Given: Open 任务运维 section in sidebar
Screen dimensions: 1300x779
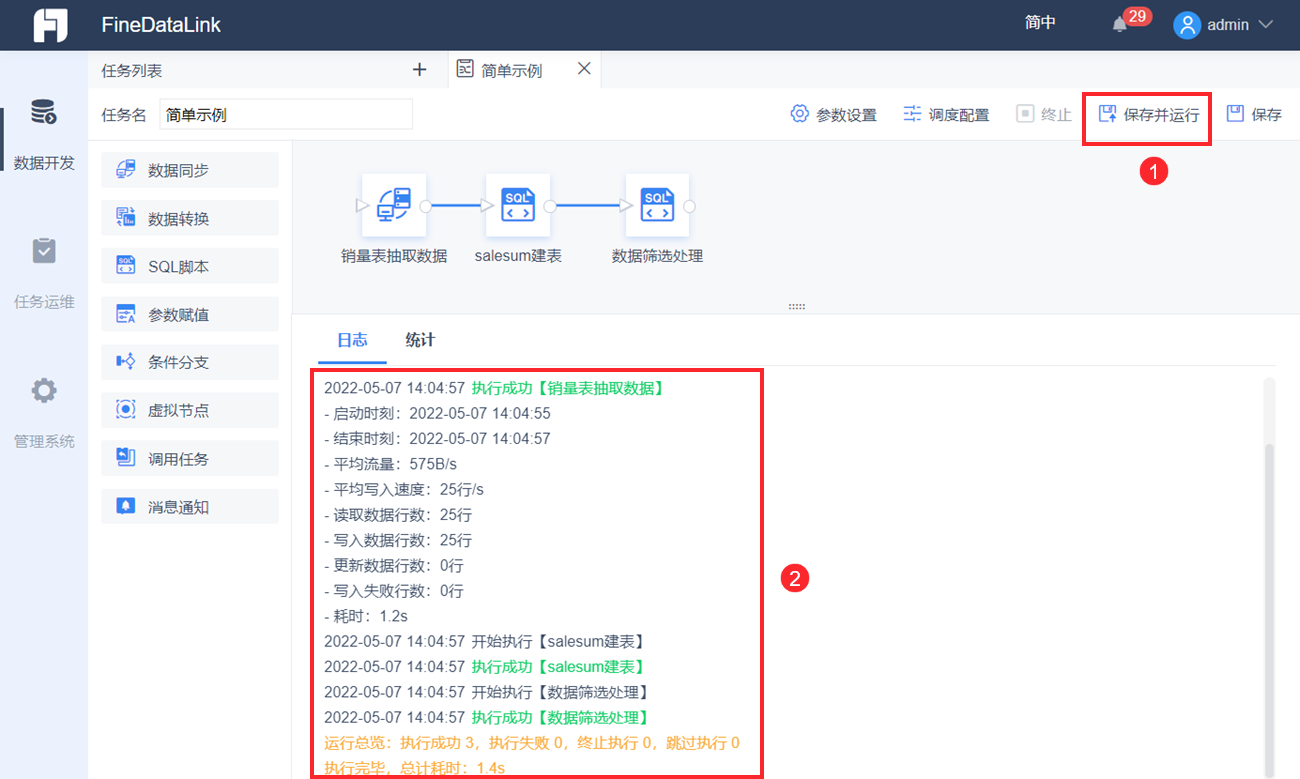Looking at the screenshot, I should tap(44, 273).
